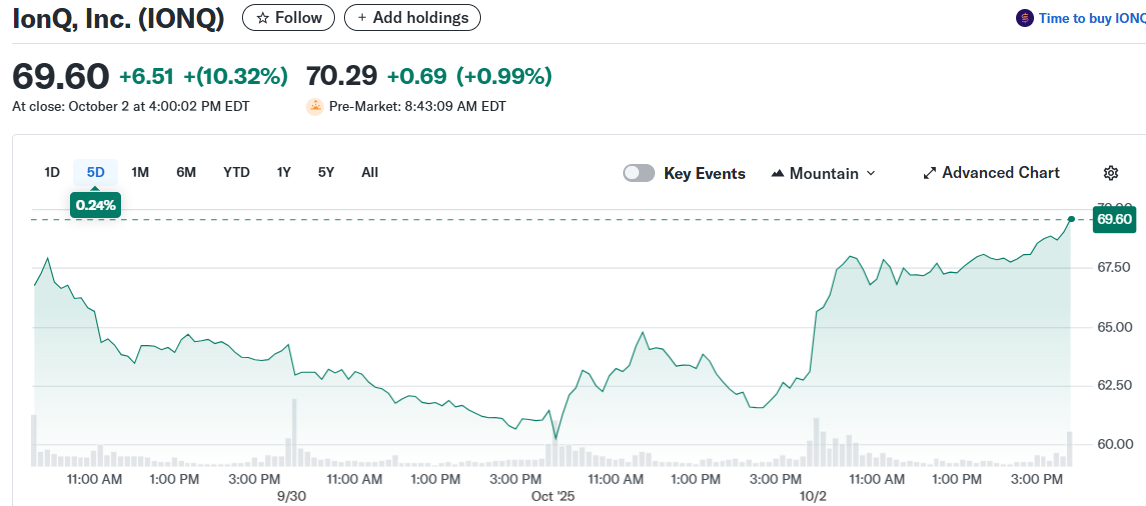Click the 69.60 current price marker
This screenshot has height=506, width=1146.
click(1114, 219)
